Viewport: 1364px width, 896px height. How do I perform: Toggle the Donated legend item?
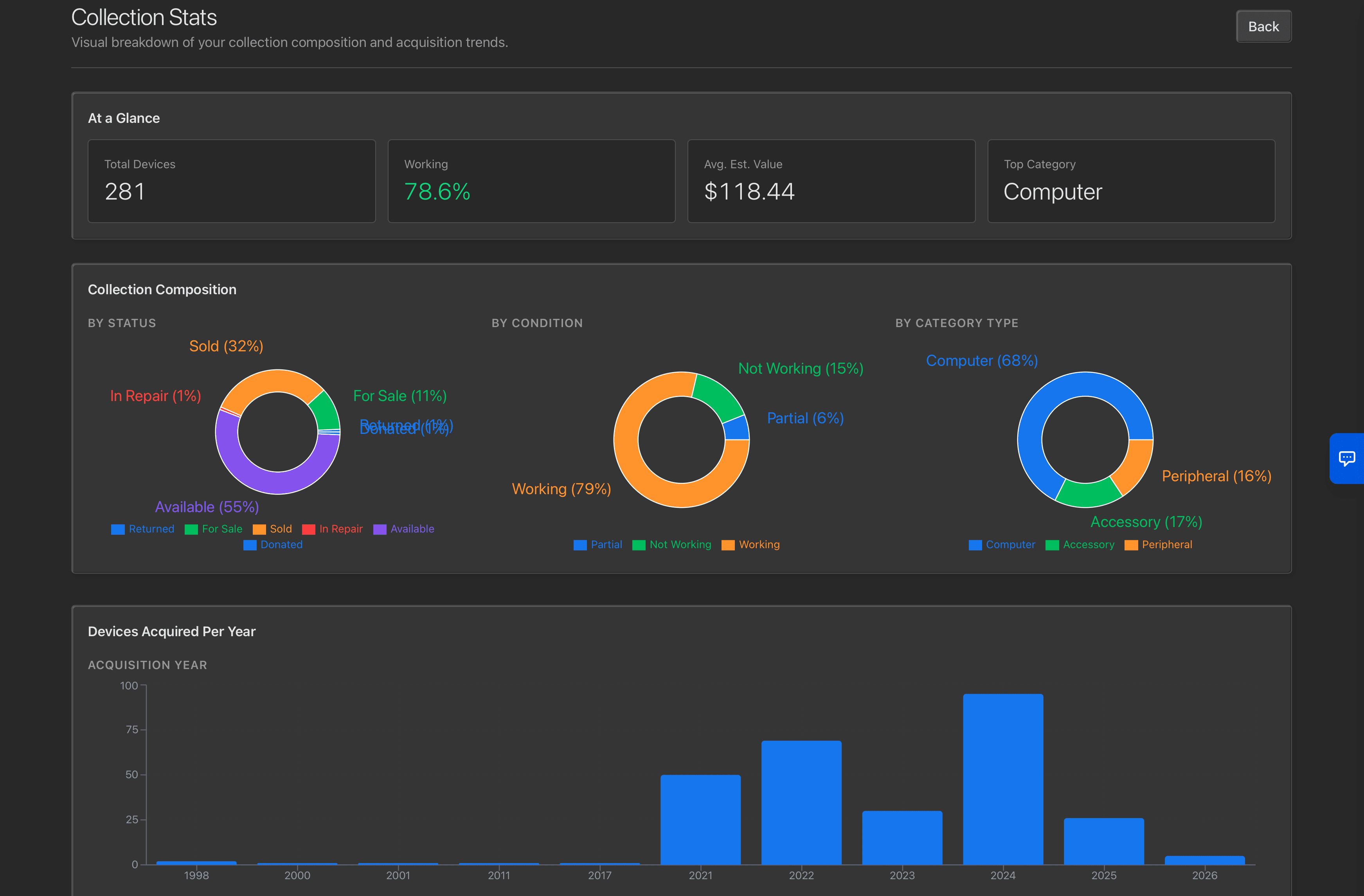pyautogui.click(x=273, y=545)
